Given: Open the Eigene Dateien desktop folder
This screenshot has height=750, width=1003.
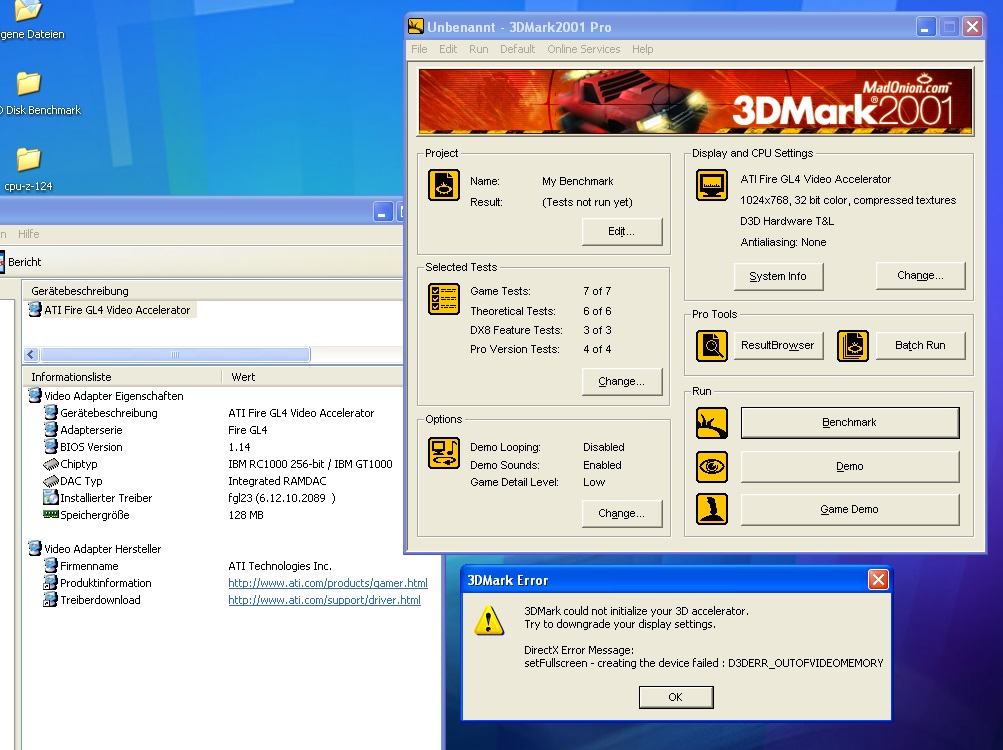Looking at the screenshot, I should [x=28, y=19].
